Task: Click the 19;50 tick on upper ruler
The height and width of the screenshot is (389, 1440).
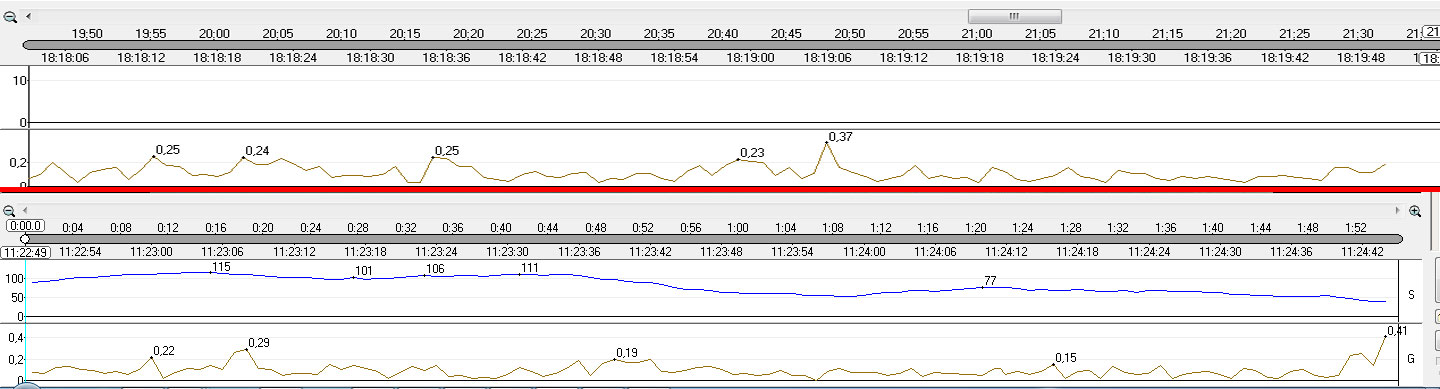Action: 87,34
